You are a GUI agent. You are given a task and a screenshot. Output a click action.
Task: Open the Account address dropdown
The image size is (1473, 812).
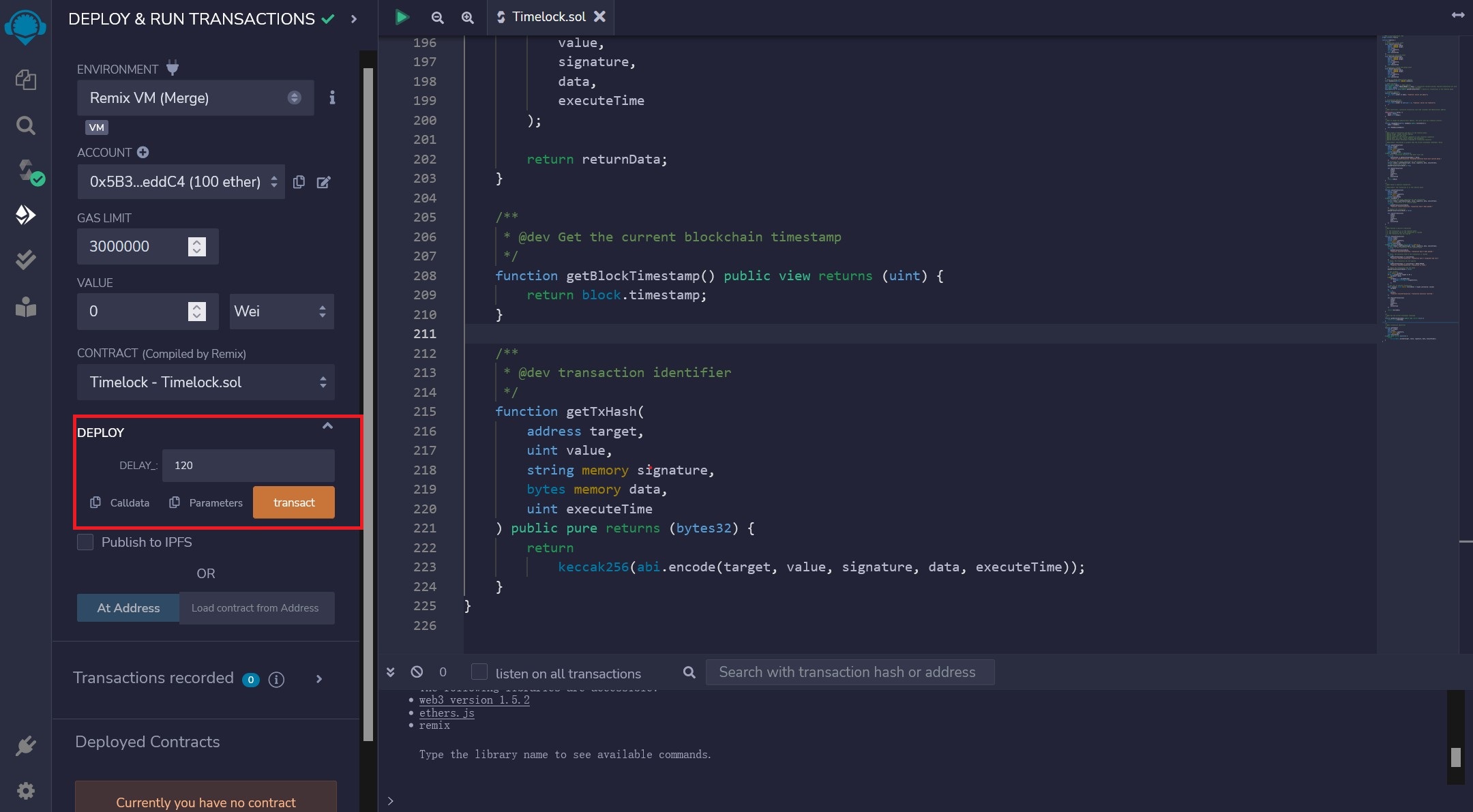coord(181,181)
